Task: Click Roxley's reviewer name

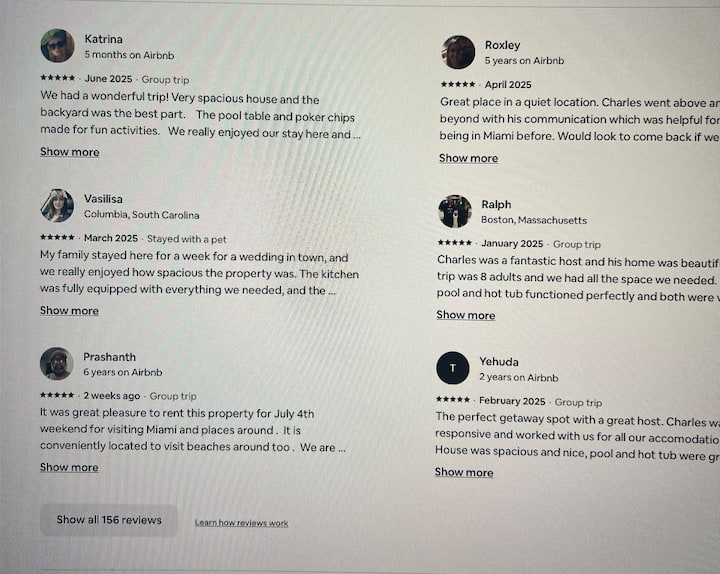Action: (x=502, y=45)
